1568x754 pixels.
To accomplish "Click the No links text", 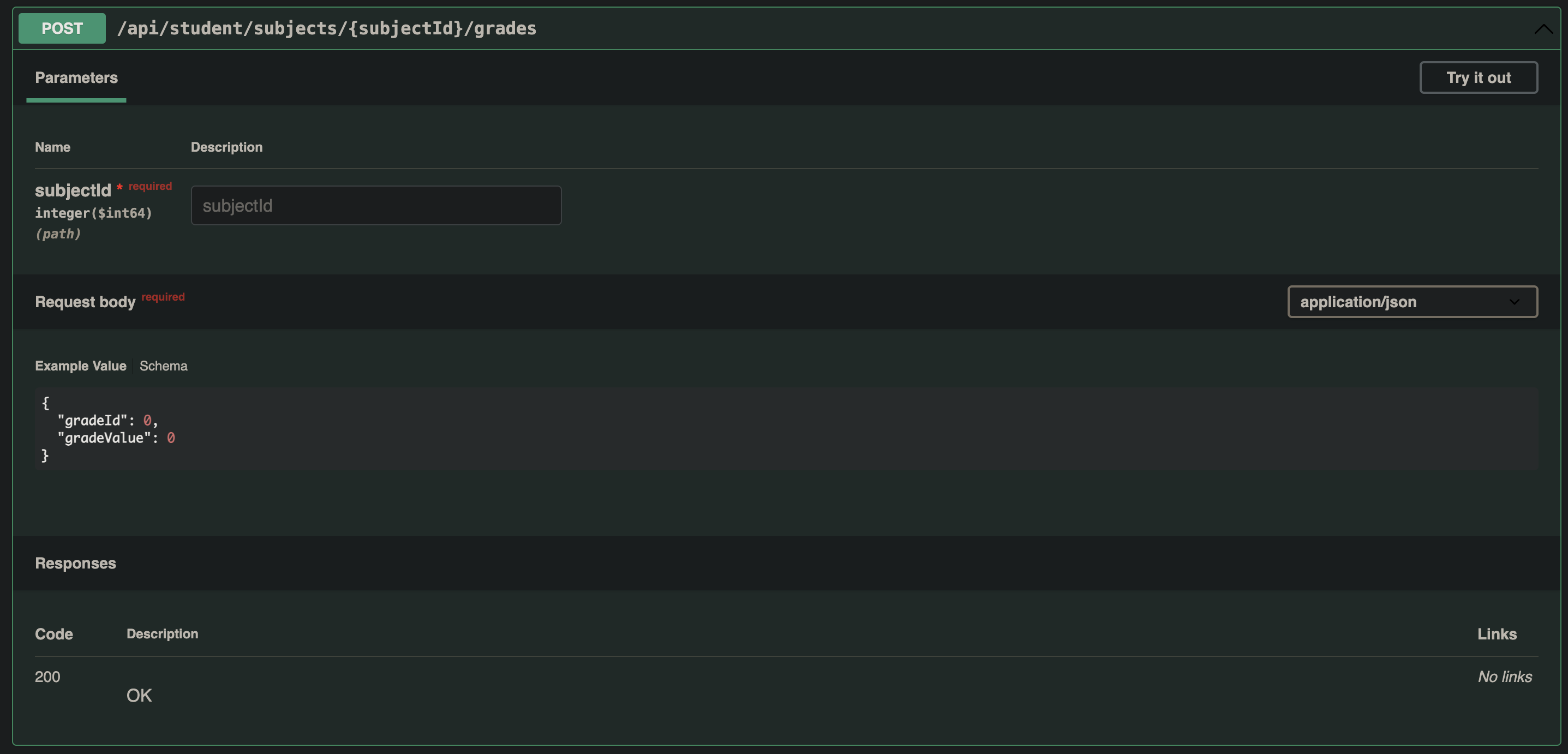I will [1505, 677].
